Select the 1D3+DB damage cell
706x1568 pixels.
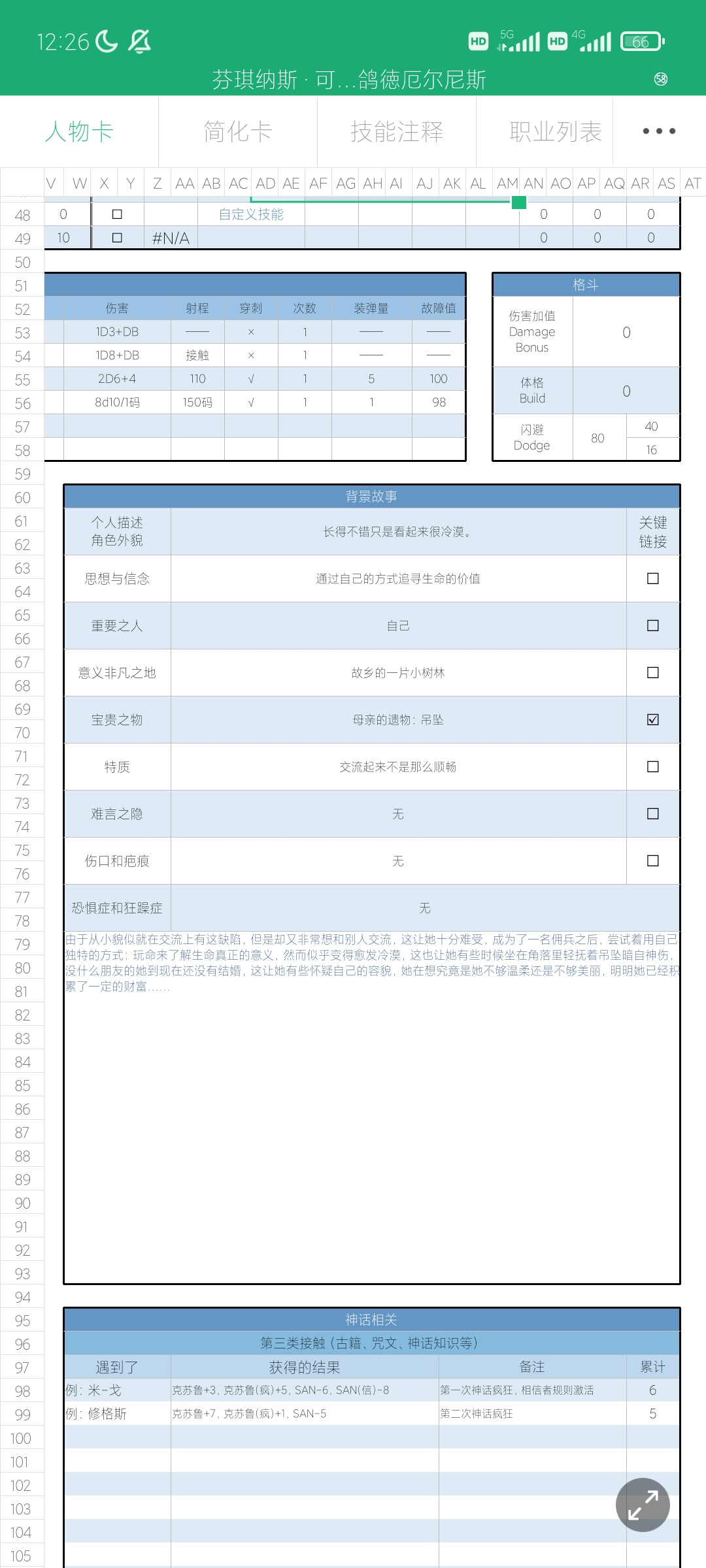(117, 332)
